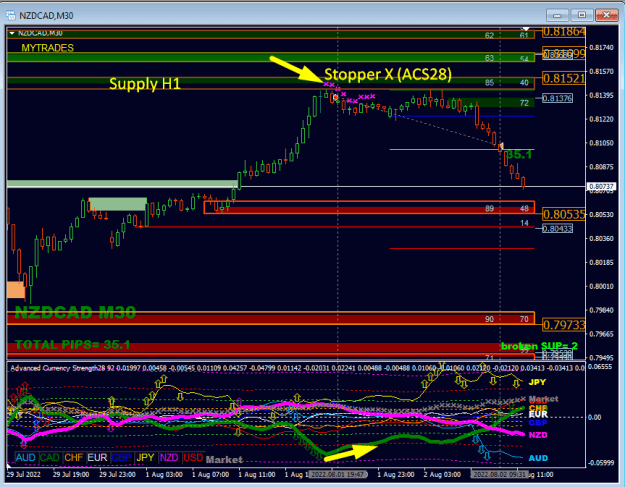
Task: Click the 2022.08.02 09:31 crosshair time label
Action: (499, 475)
